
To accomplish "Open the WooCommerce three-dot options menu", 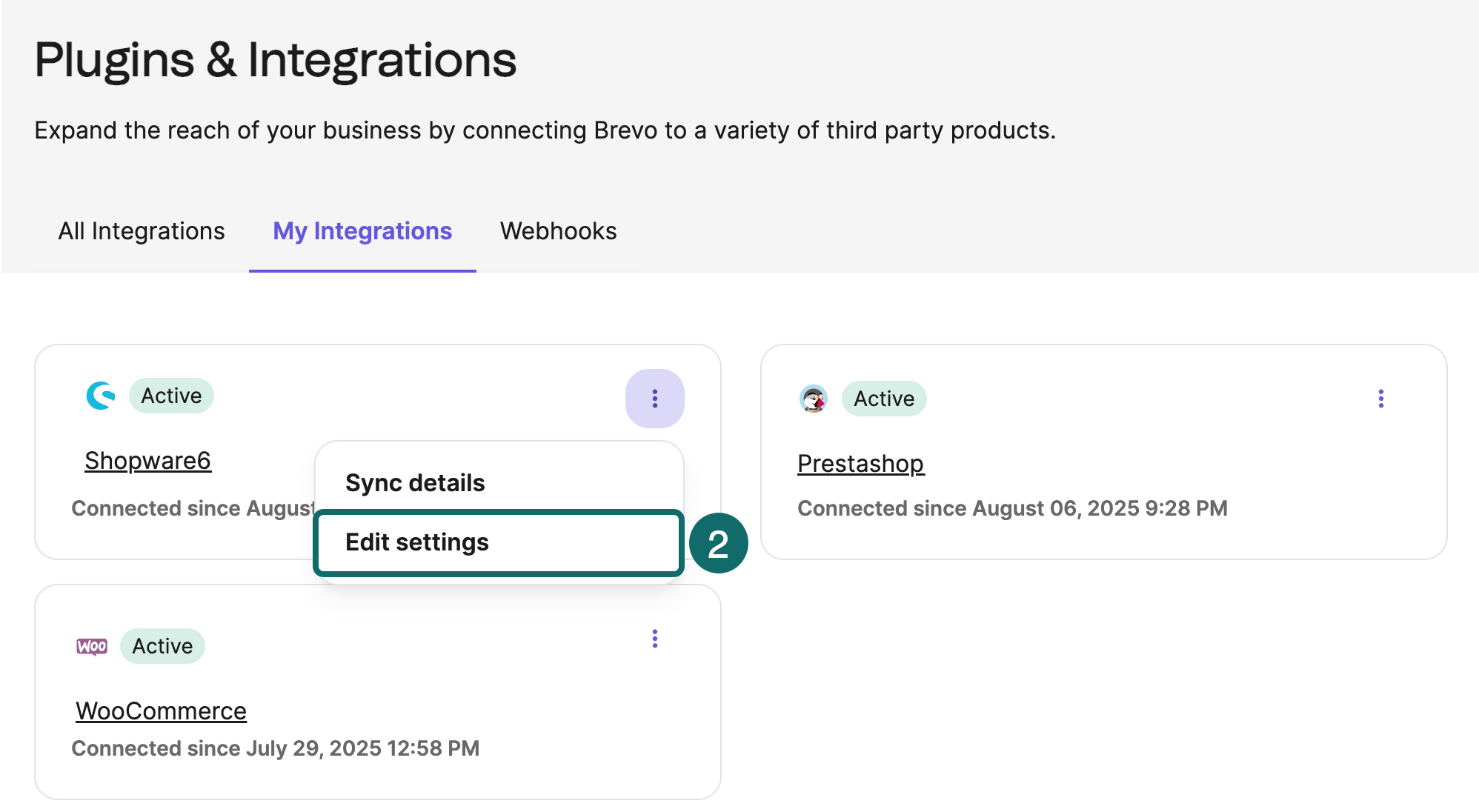I will (655, 639).
